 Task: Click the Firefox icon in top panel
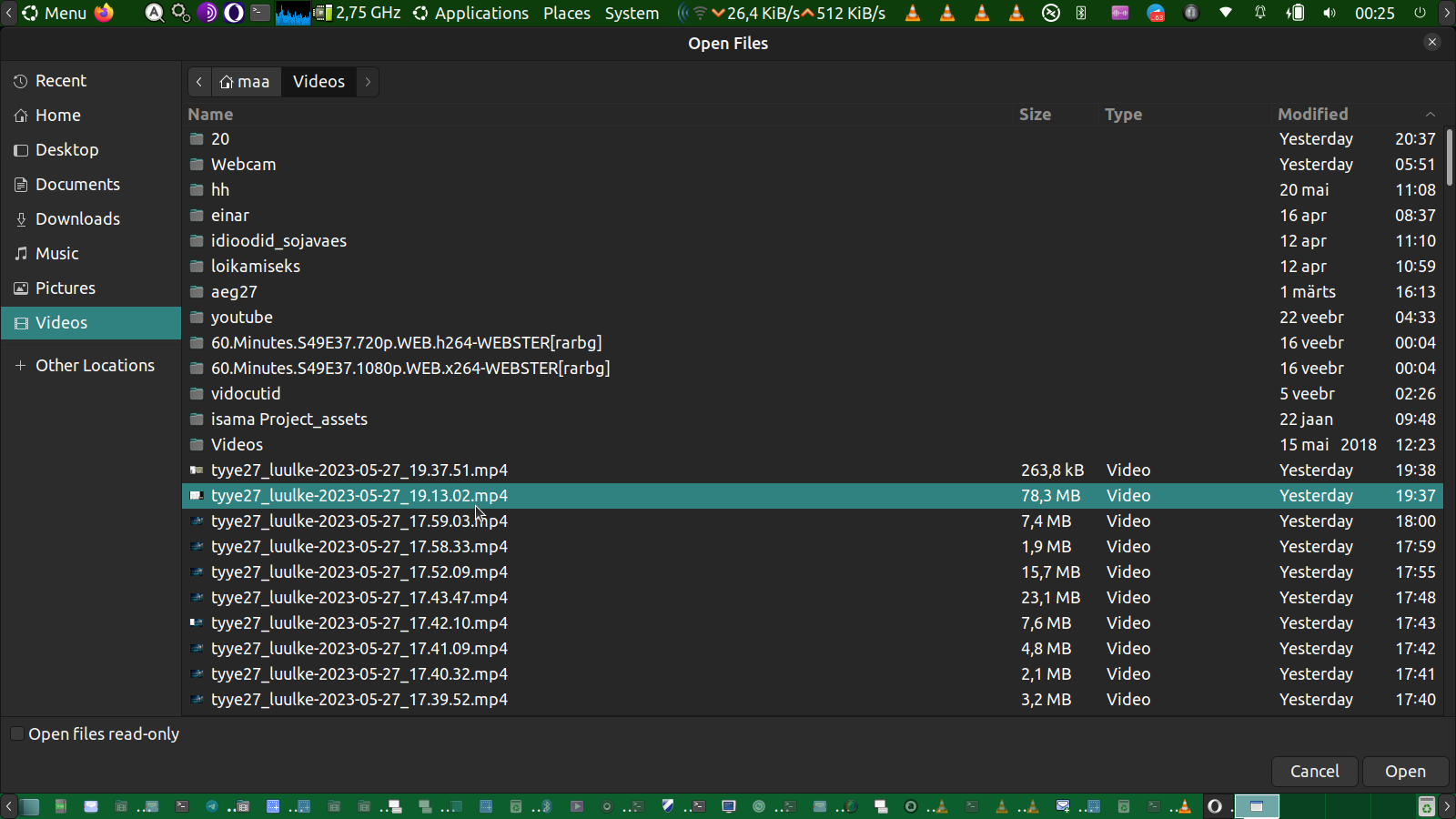[x=105, y=13]
